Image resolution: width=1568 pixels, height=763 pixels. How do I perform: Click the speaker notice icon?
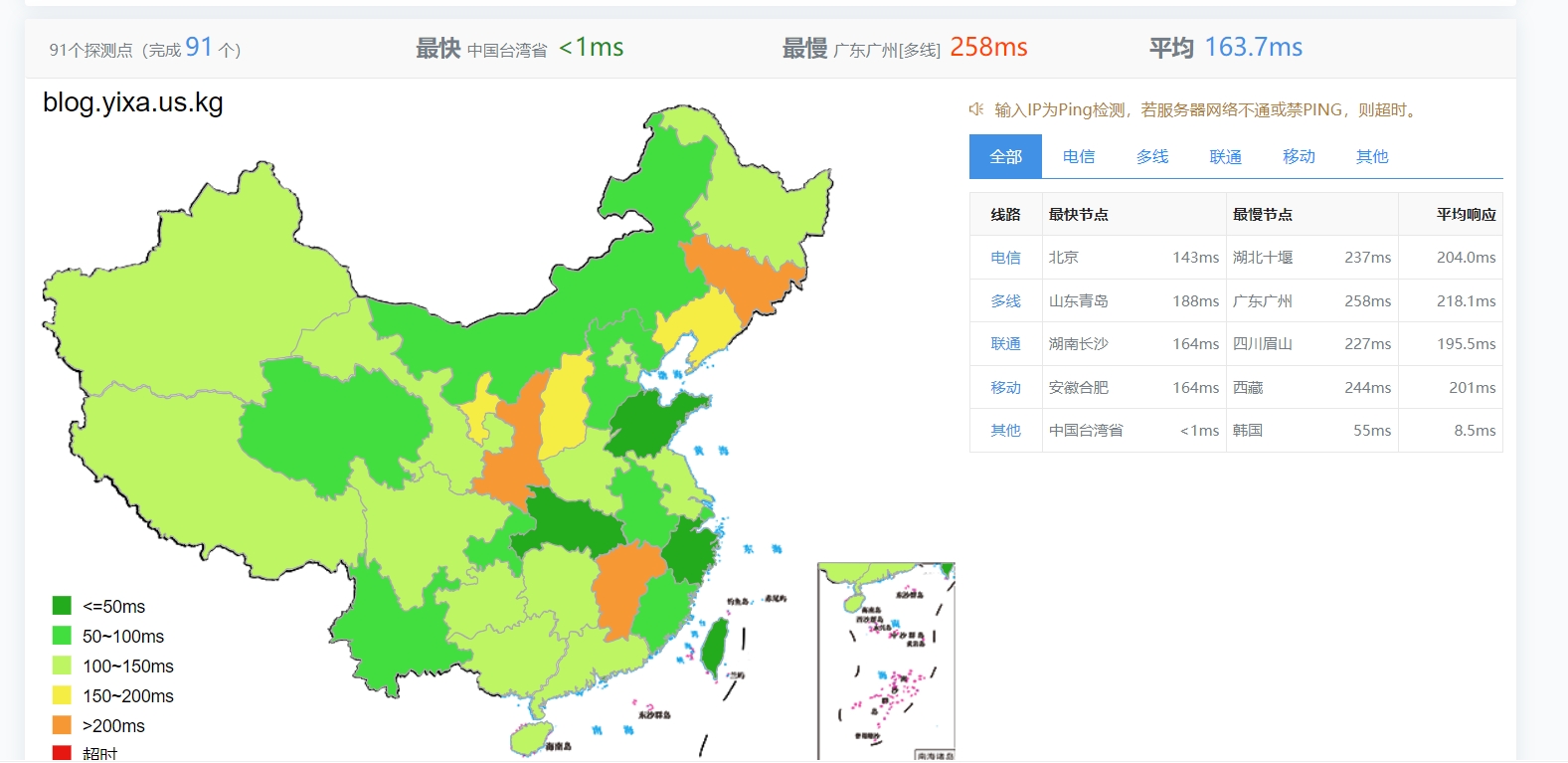pyautogui.click(x=976, y=109)
